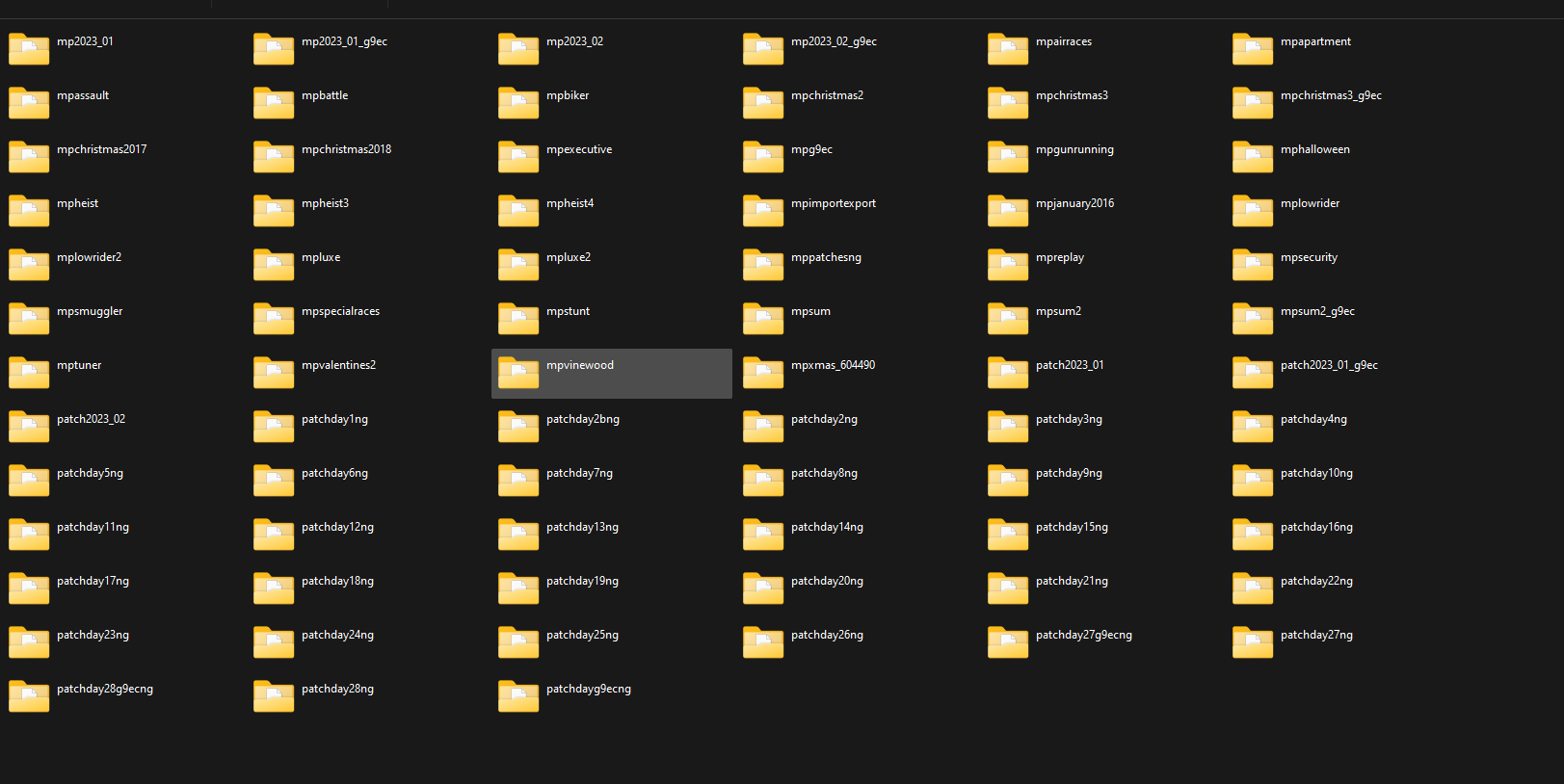
Task: Click the mpheist4 folder icon
Action: click(x=518, y=211)
